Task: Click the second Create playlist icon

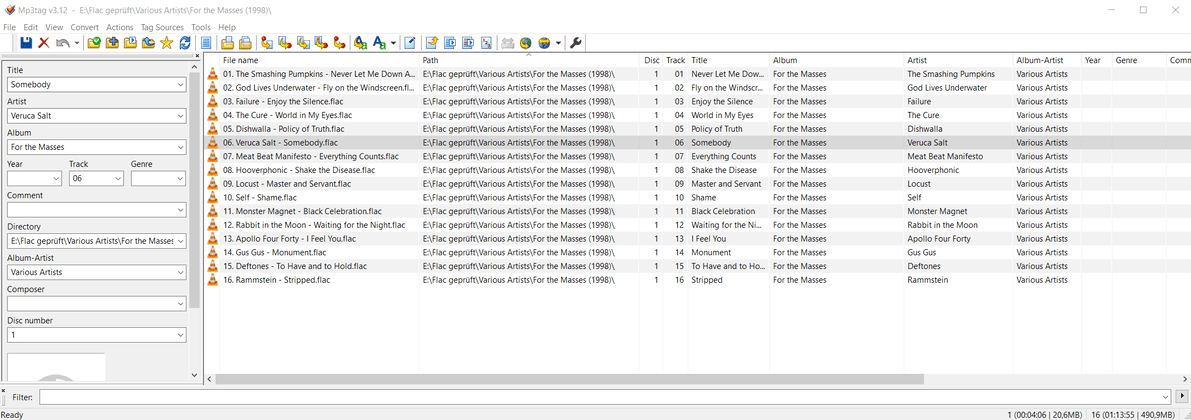Action: 246,43
